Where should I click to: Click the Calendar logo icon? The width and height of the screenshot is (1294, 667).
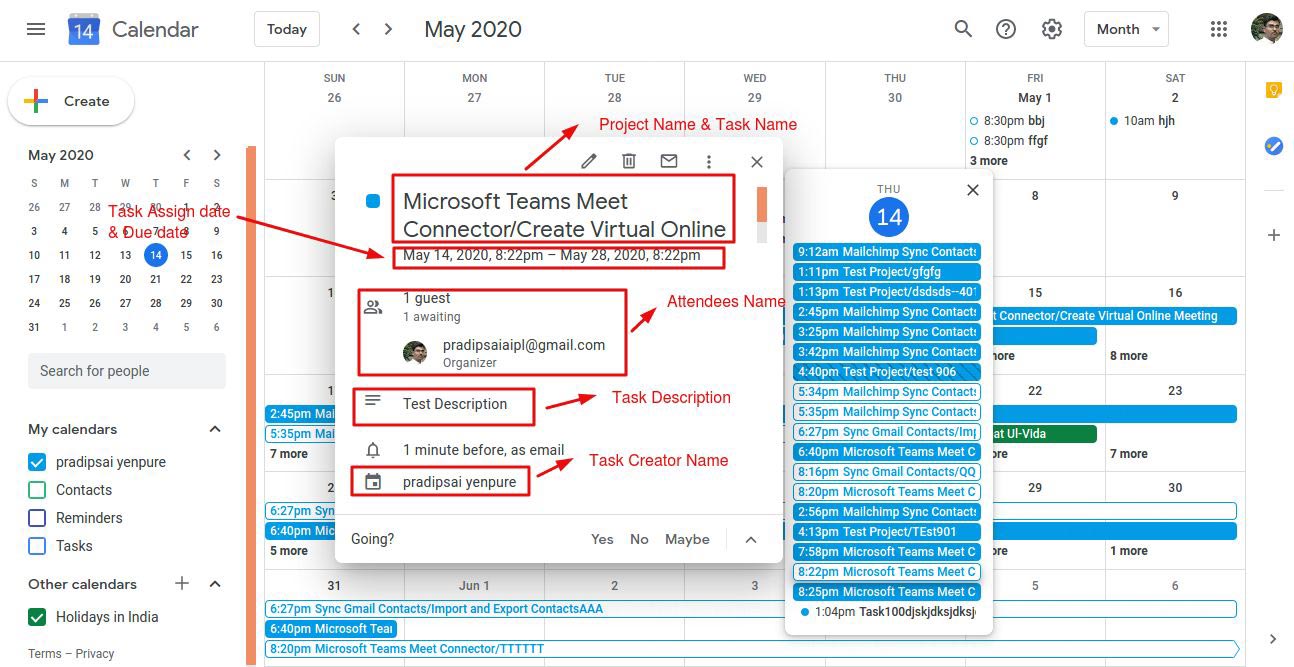pos(84,30)
